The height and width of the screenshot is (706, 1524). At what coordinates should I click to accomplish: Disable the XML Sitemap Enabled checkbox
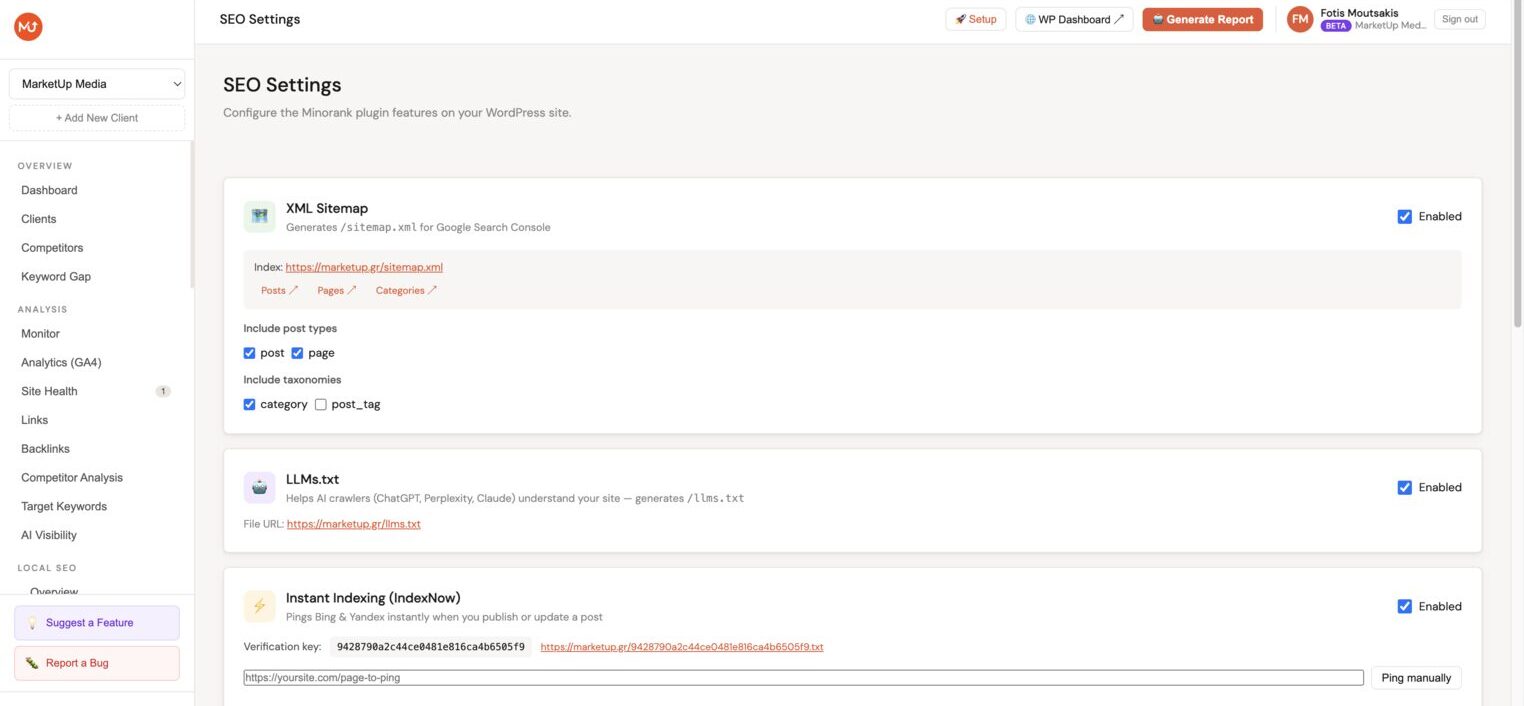pos(1405,216)
